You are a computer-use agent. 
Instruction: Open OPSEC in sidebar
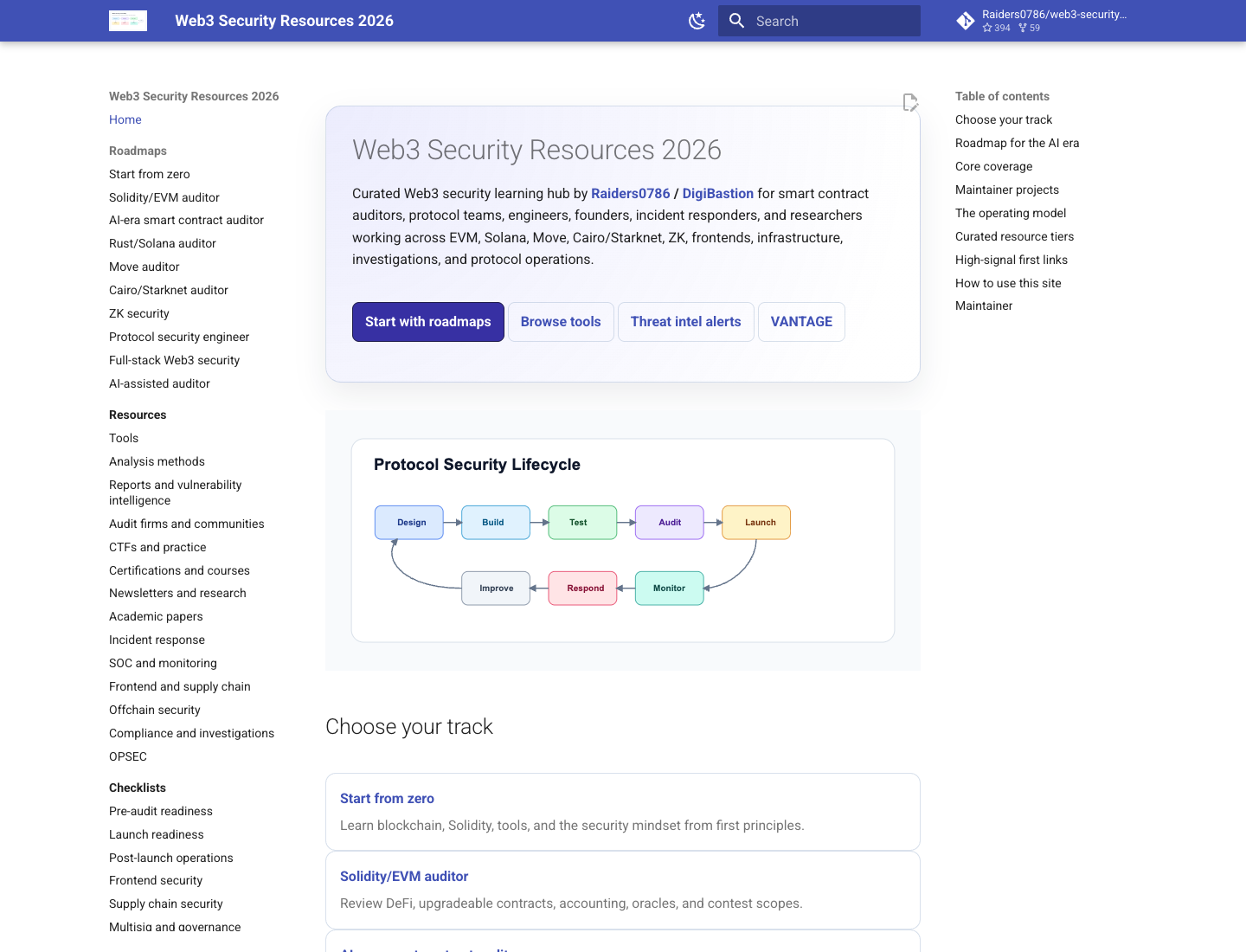point(128,756)
